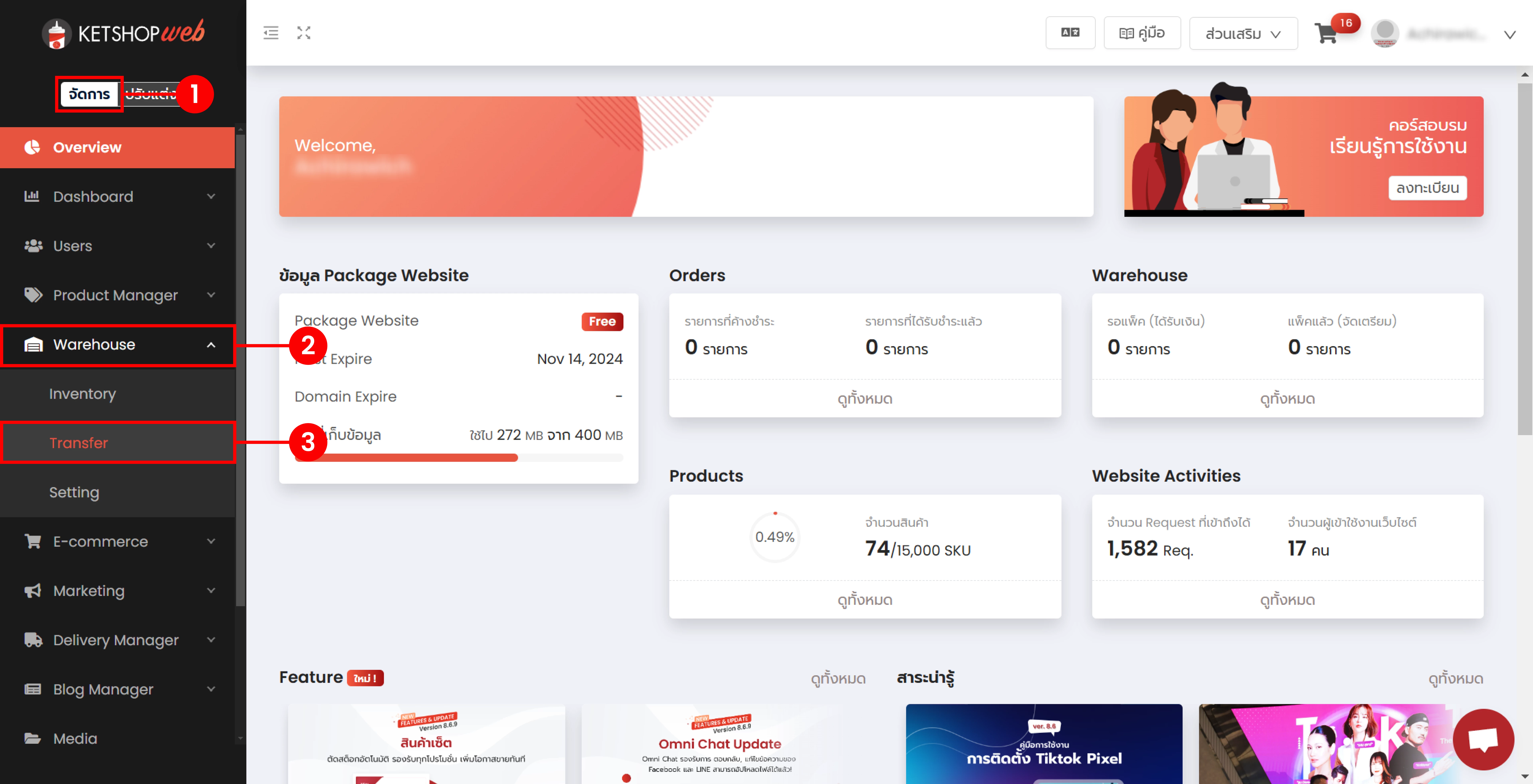
Task: Collapse the sidebar menu icon
Action: pos(271,33)
